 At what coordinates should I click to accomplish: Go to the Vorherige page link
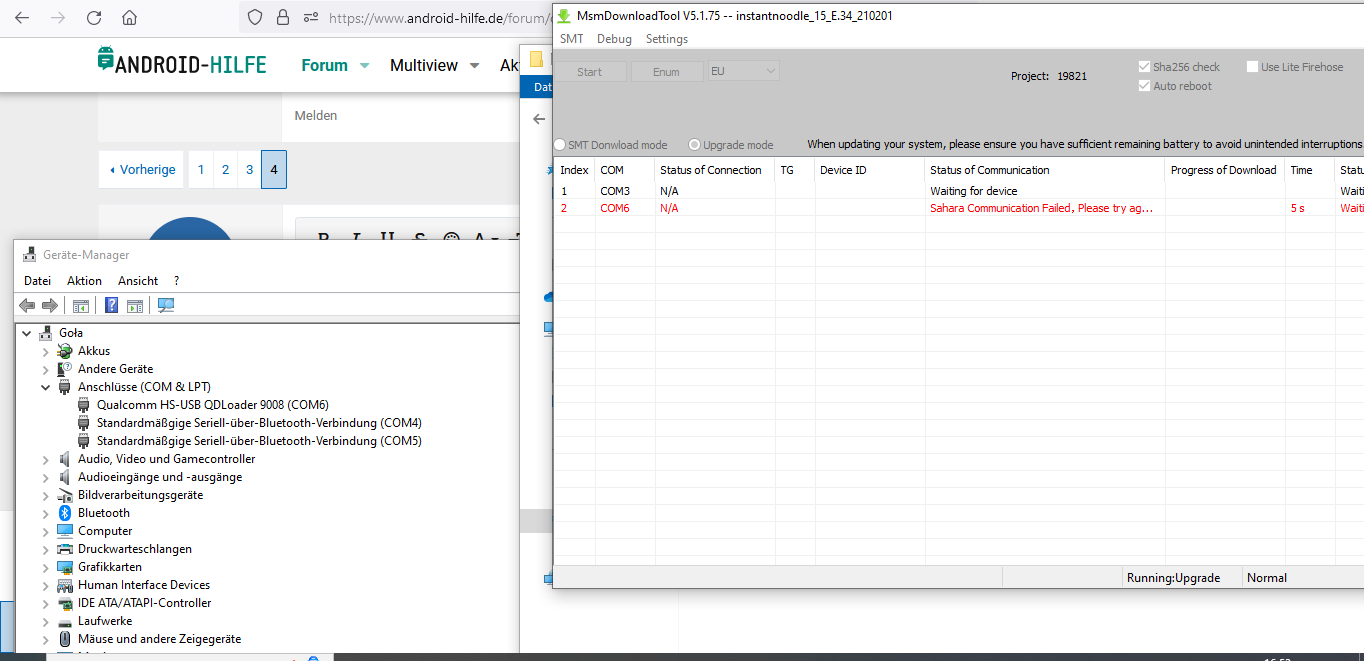[142, 170]
